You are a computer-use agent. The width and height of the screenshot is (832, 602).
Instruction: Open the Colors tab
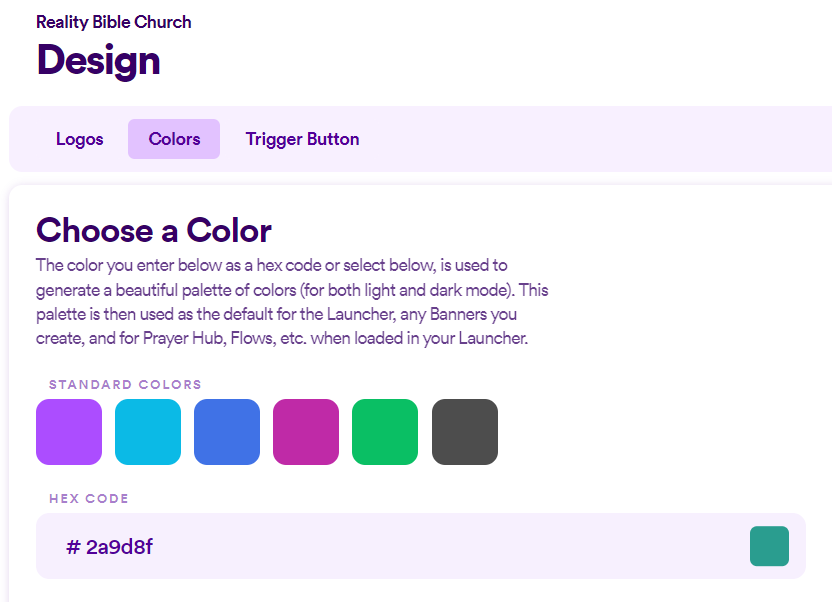173,139
